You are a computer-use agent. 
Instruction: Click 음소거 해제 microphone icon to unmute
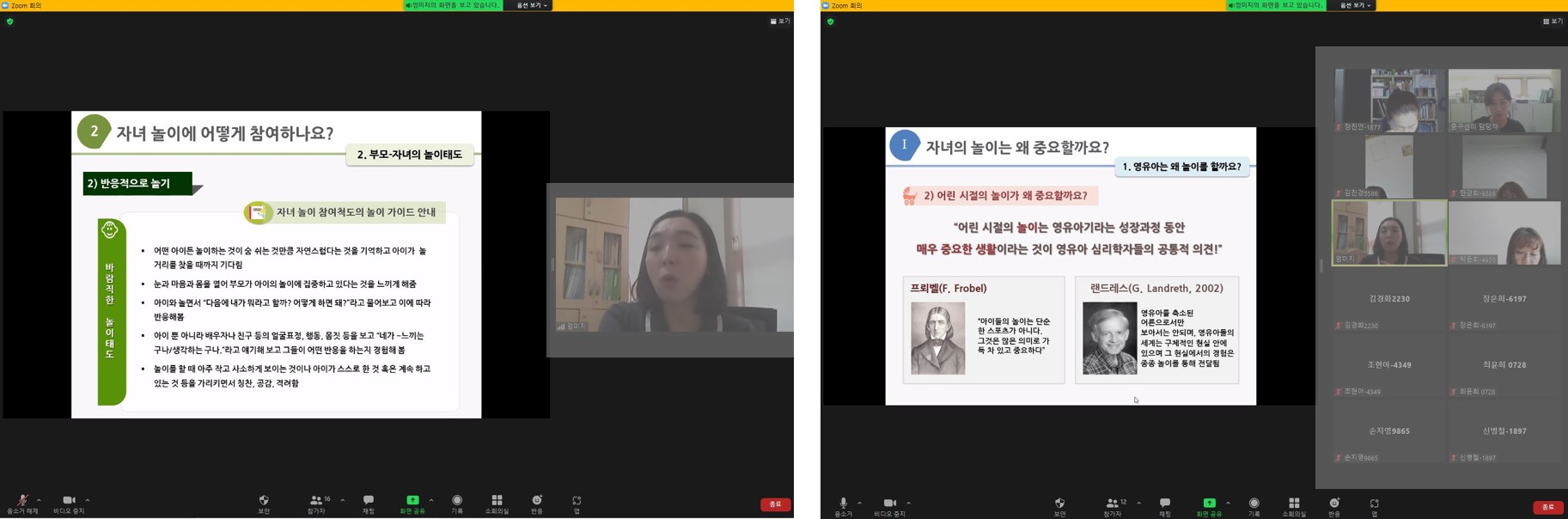(x=22, y=501)
